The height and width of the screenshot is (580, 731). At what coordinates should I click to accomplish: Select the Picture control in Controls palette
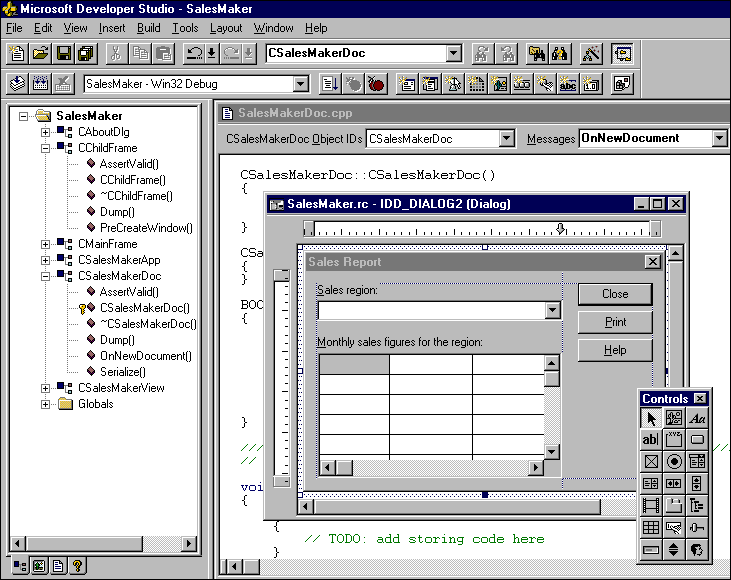(674, 418)
